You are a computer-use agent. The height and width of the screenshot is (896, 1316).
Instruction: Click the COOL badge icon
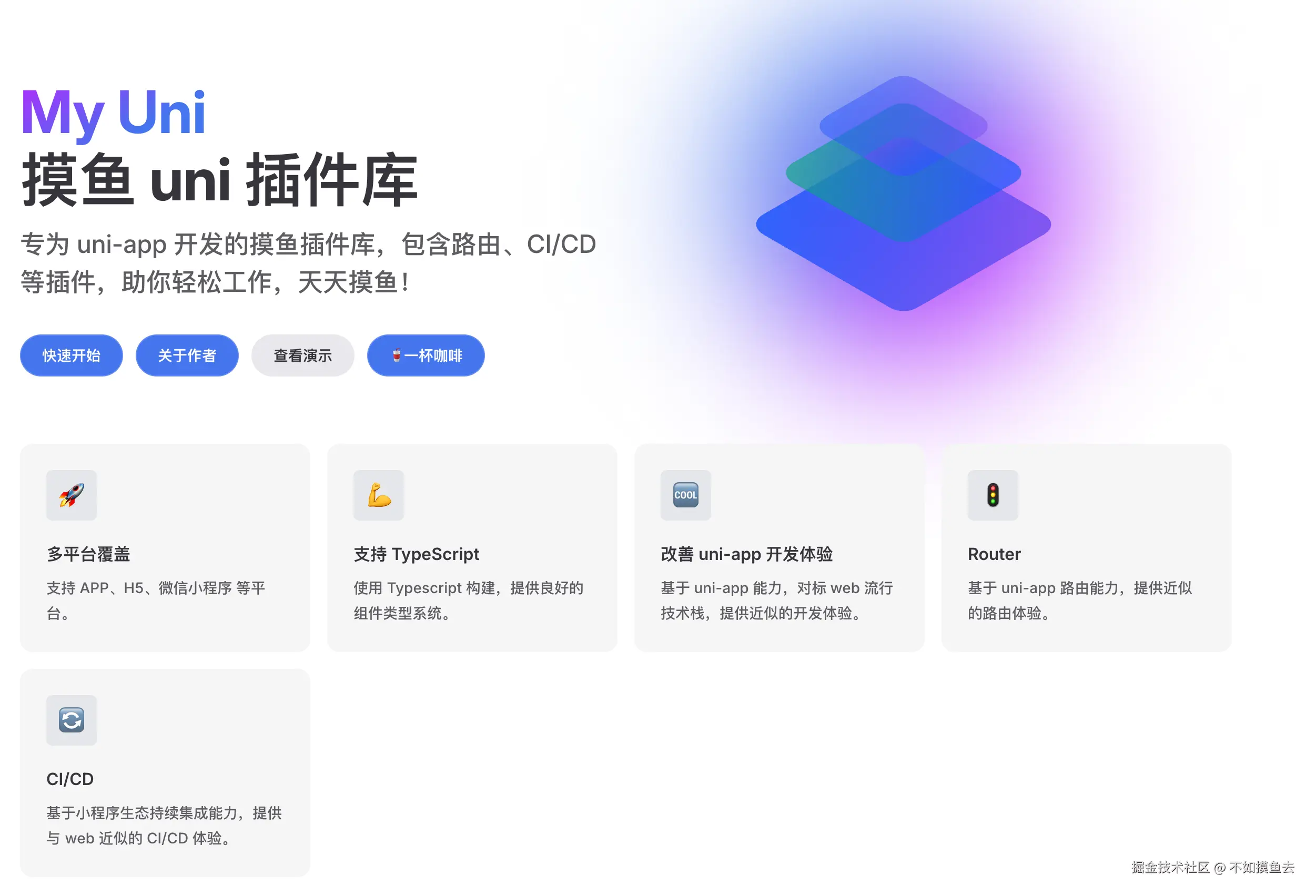point(686,495)
